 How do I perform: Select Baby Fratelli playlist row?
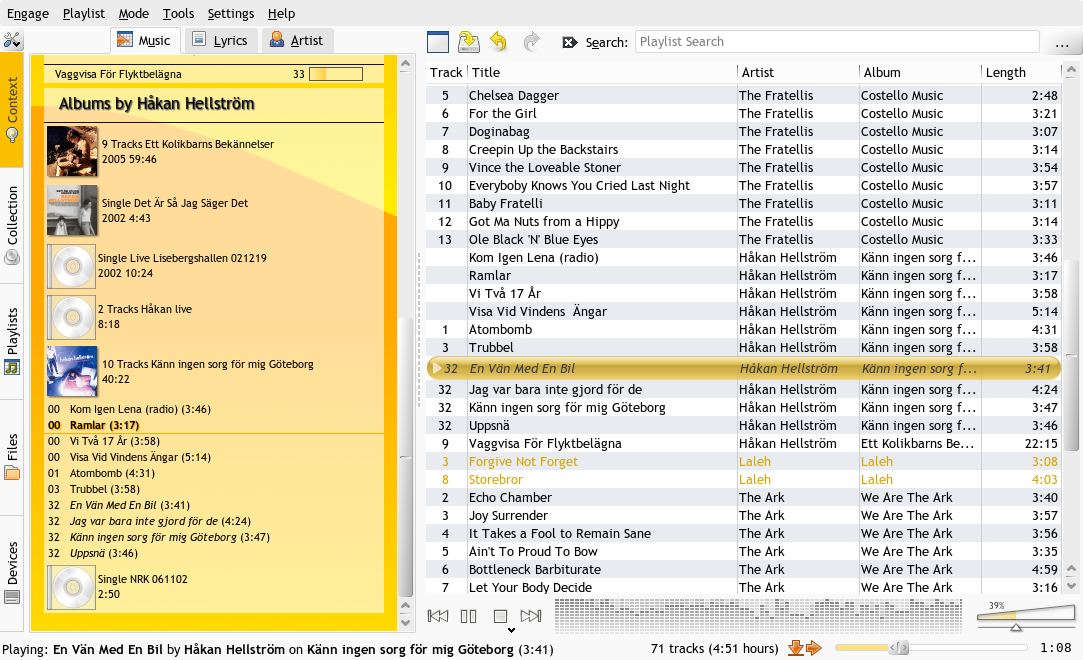click(x=742, y=204)
